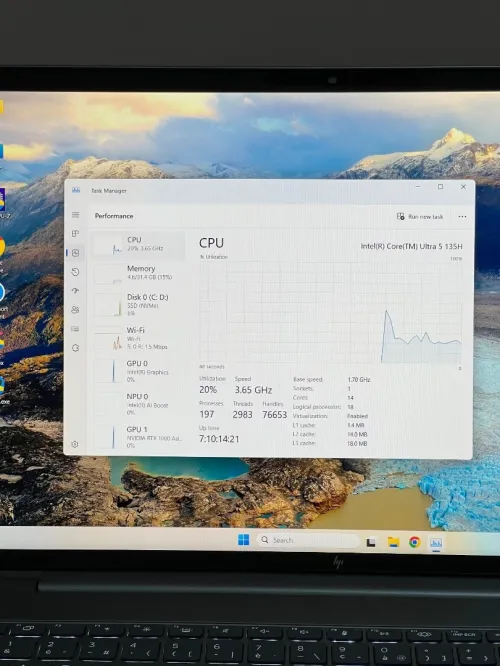
Task: Select the Memory entry in performance list
Action: pyautogui.click(x=138, y=273)
